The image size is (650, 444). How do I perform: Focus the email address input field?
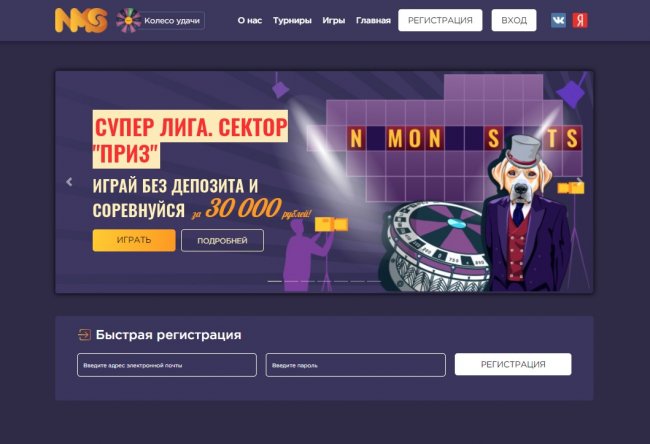click(167, 365)
